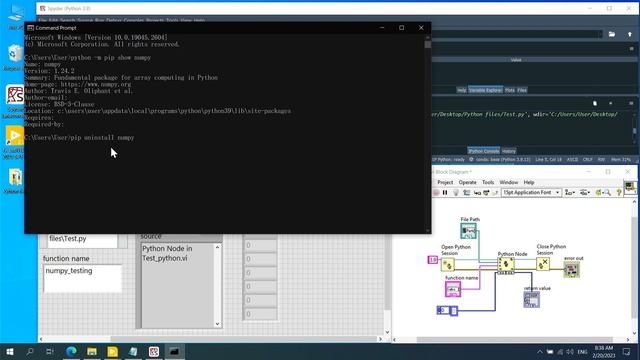Click console interrupt kernel square icon
This screenshot has height=360, width=640.
611,104
